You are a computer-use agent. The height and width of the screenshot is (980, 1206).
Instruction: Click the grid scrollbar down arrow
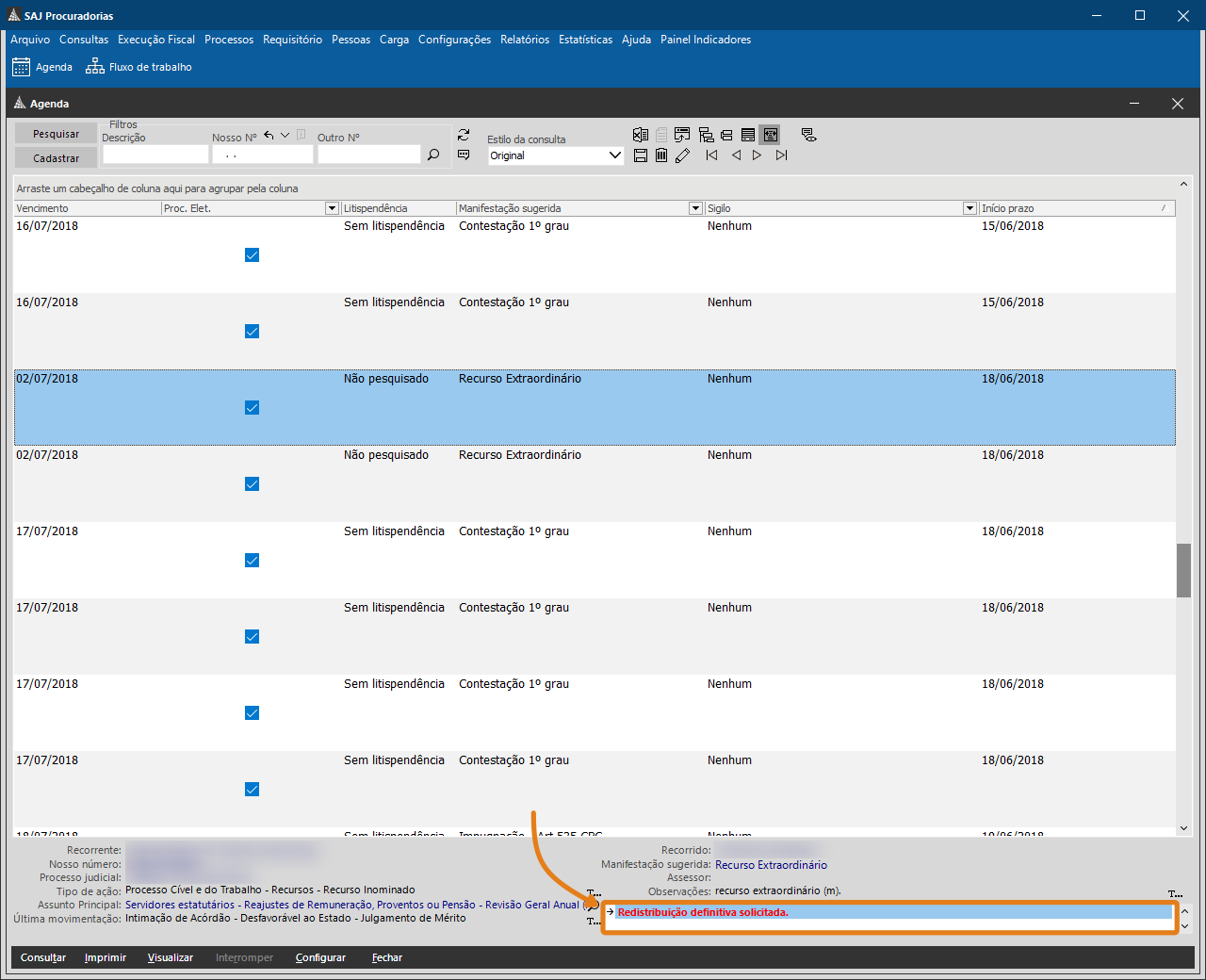1183,828
